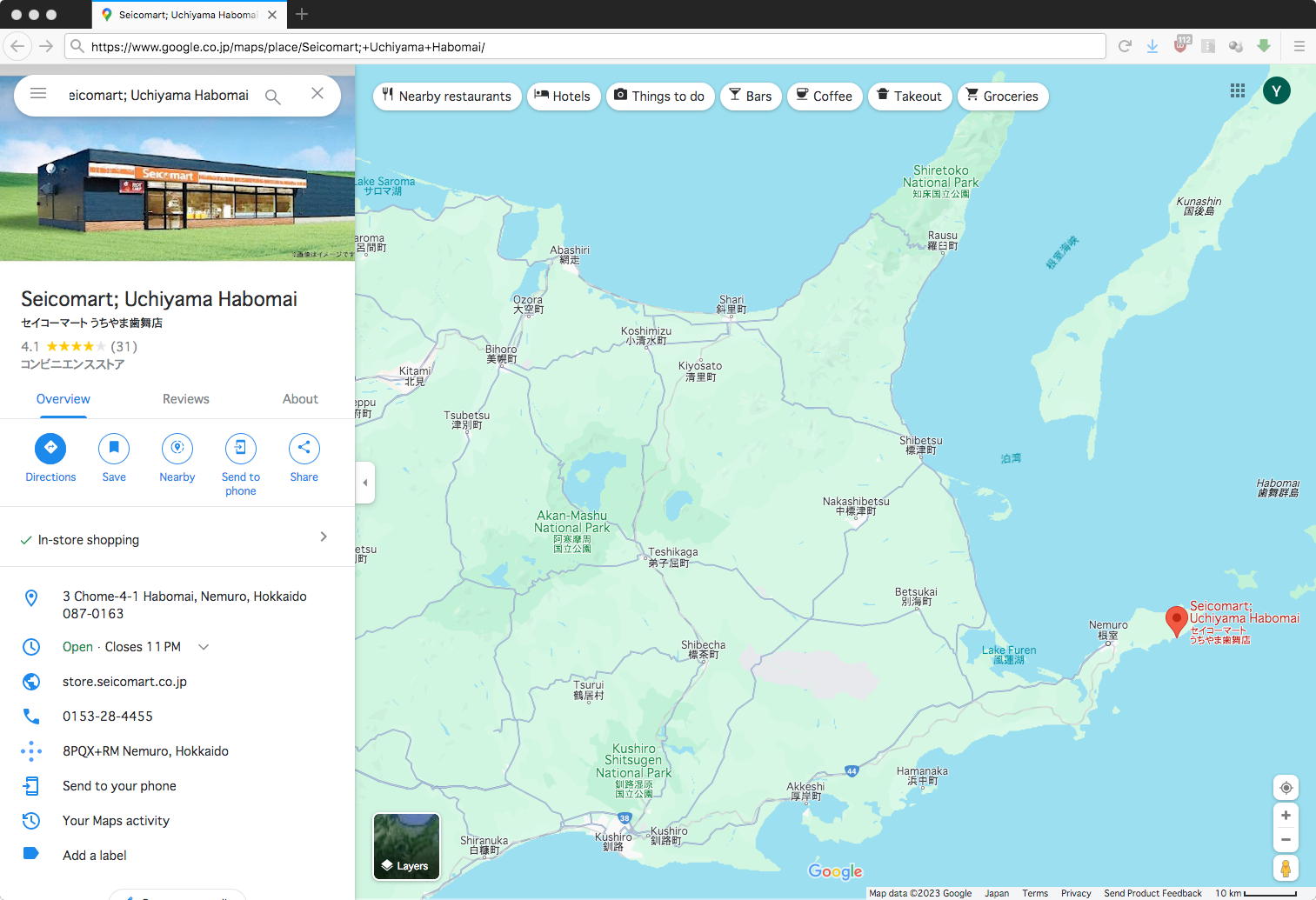Click the Directions icon button
Screen dimensions: 1316x900
click(x=50, y=448)
